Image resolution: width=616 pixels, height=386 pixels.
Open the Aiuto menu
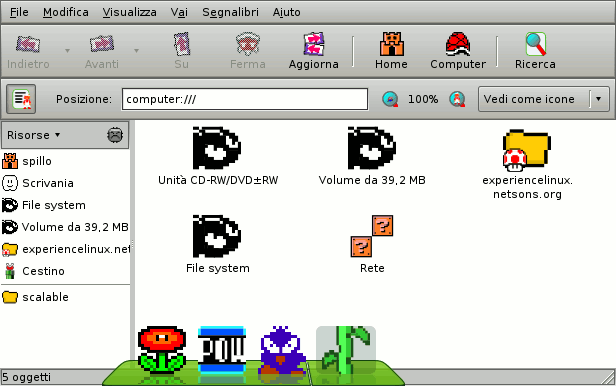click(286, 12)
